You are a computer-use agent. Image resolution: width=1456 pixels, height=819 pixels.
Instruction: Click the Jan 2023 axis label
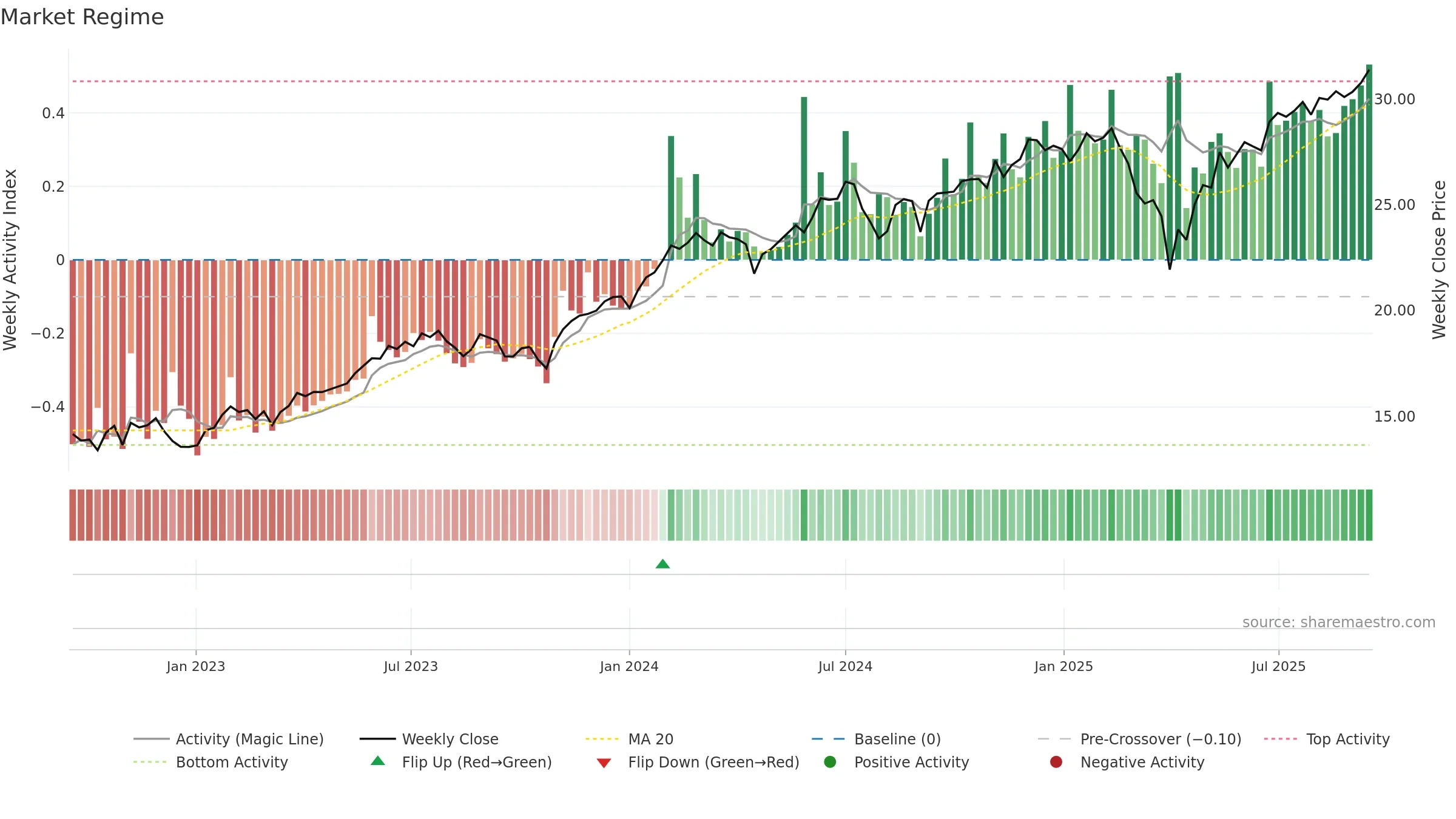(x=196, y=666)
